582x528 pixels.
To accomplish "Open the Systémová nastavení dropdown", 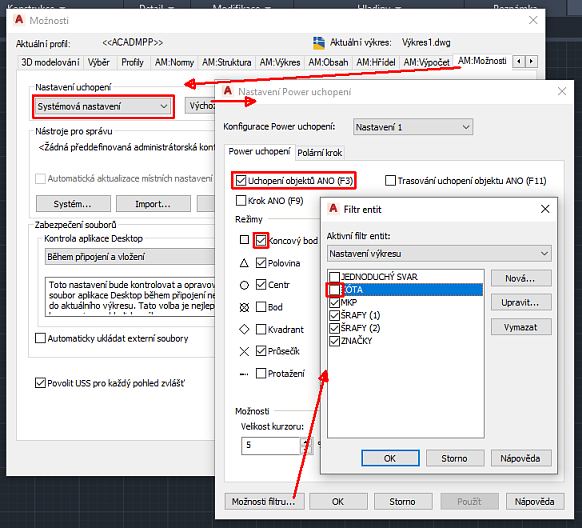I will pos(103,107).
